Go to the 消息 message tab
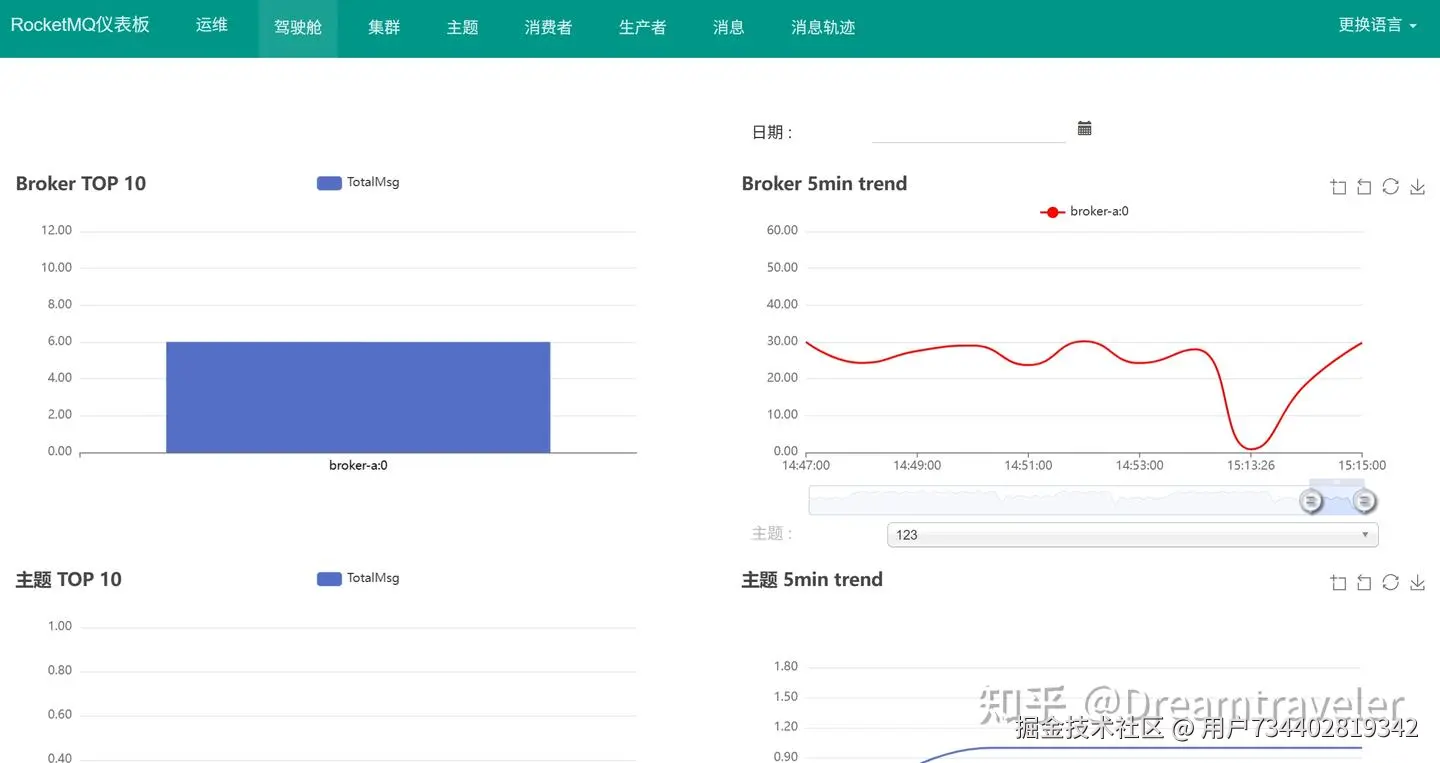The image size is (1440, 763). click(729, 28)
